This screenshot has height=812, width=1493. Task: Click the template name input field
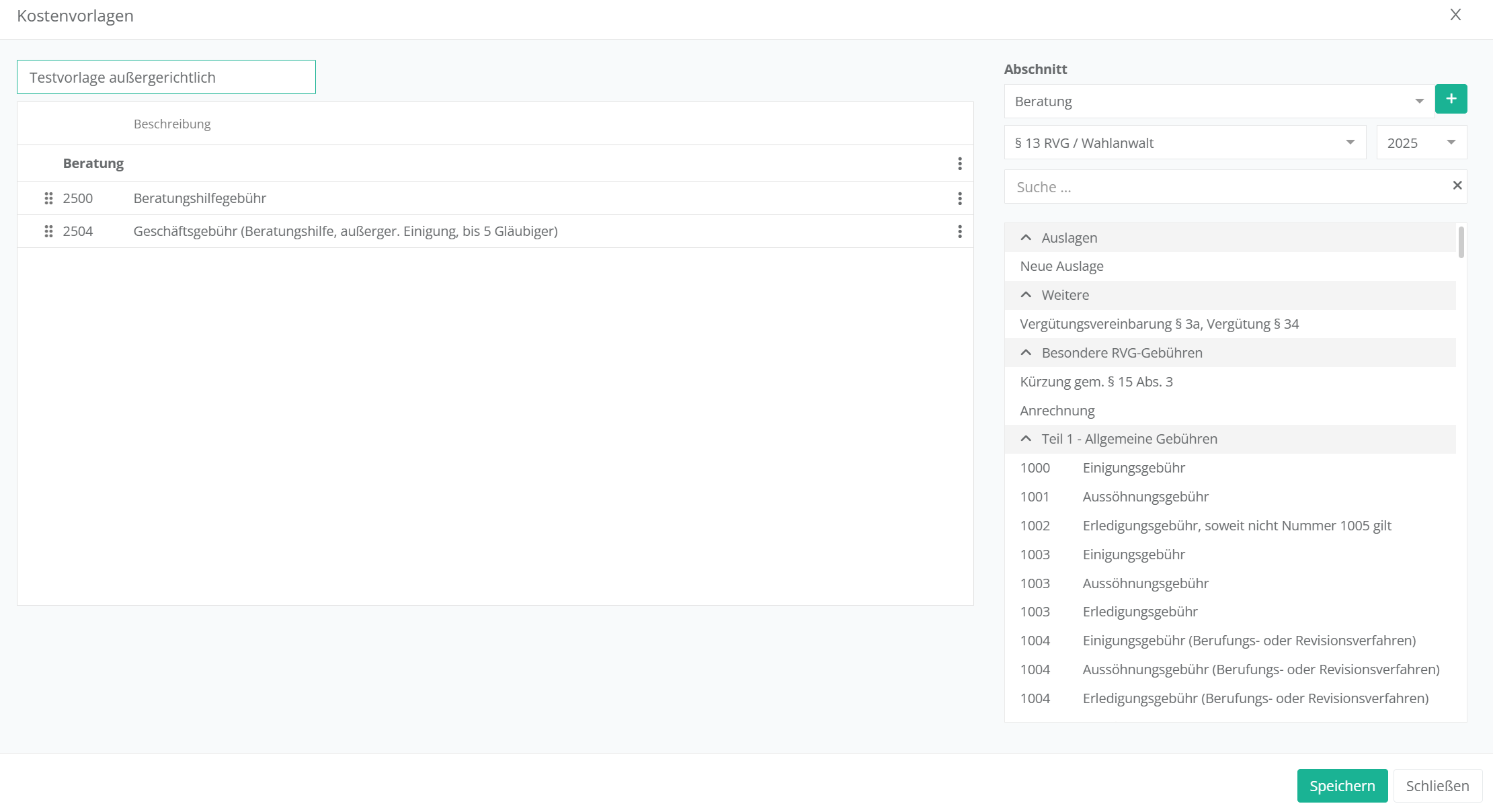coord(166,77)
